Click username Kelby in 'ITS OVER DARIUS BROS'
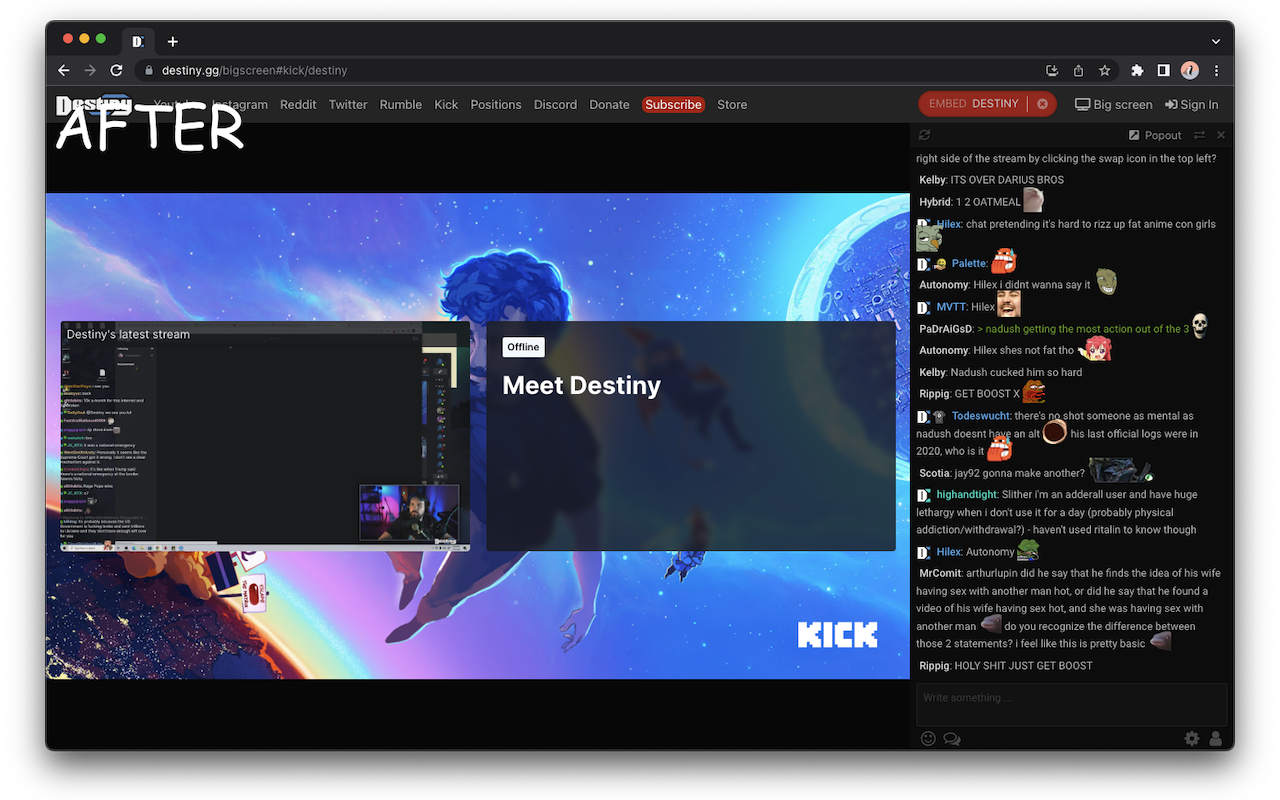This screenshot has height=800, width=1280. [x=932, y=180]
